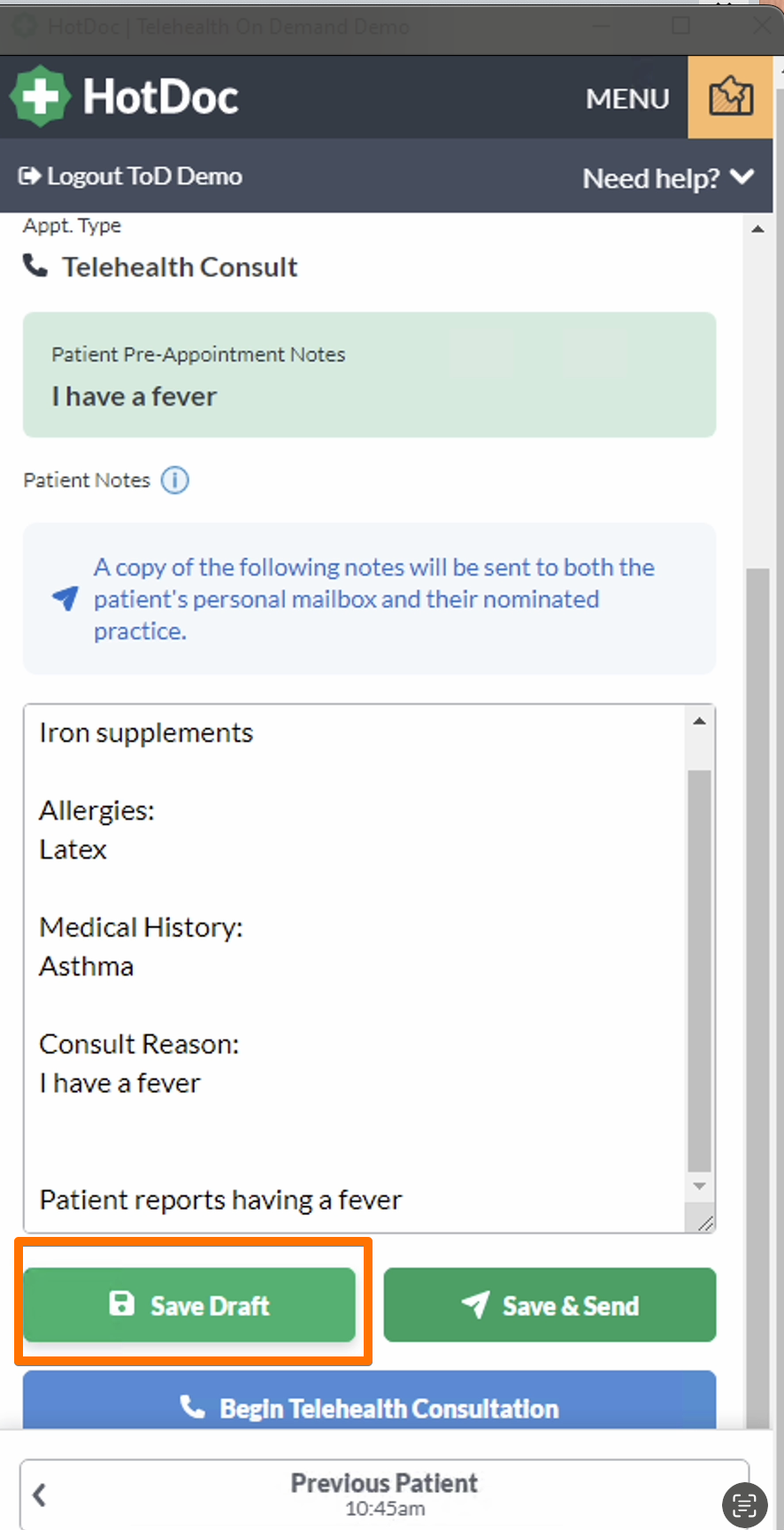This screenshot has width=784, height=1530.
Task: Click the notes textarea scroll down arrow
Action: click(700, 1186)
